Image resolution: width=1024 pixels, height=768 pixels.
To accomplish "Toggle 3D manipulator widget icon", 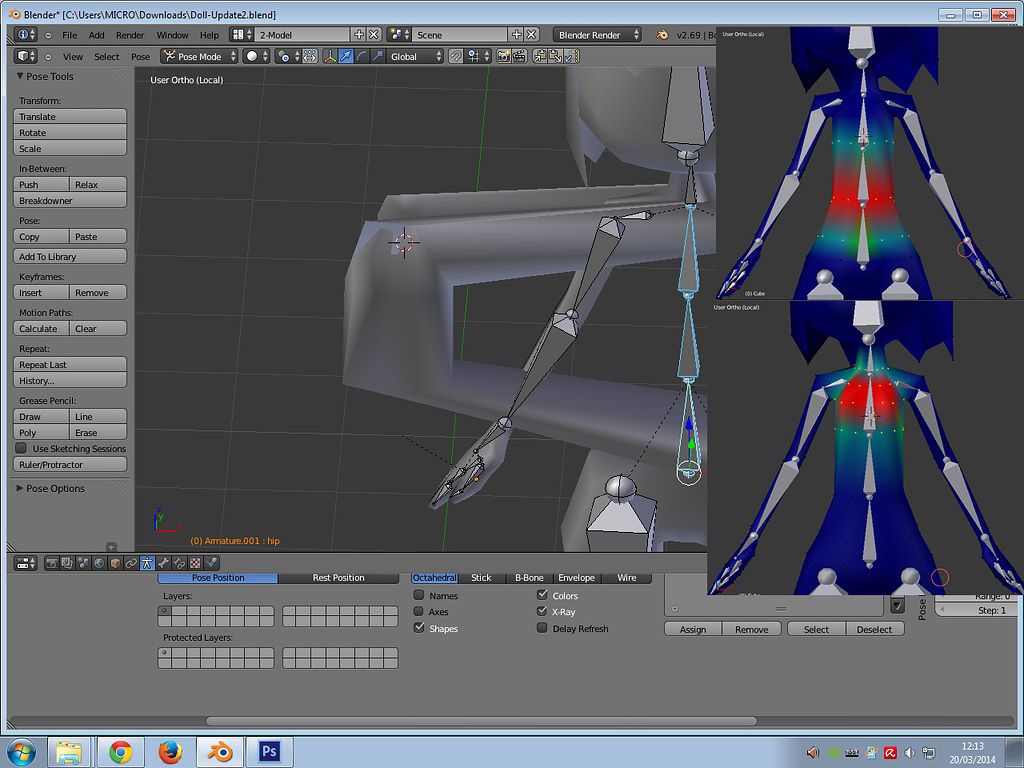I will pyautogui.click(x=330, y=56).
